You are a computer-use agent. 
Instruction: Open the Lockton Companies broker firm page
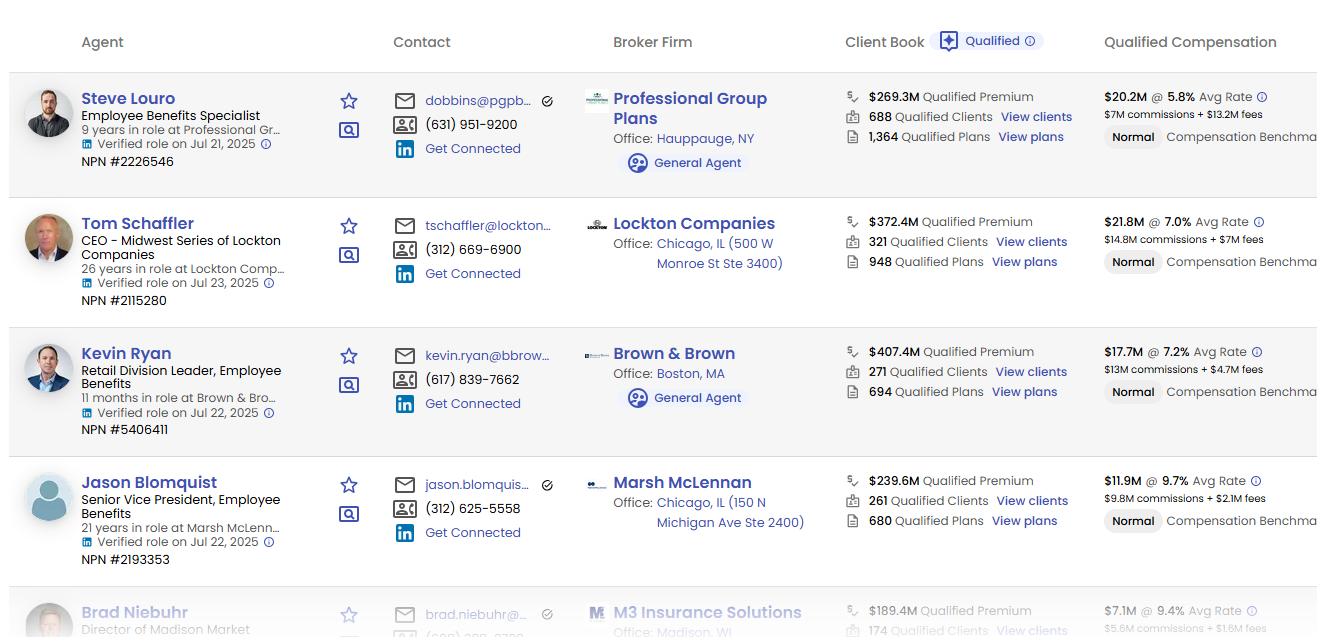pyautogui.click(x=694, y=224)
